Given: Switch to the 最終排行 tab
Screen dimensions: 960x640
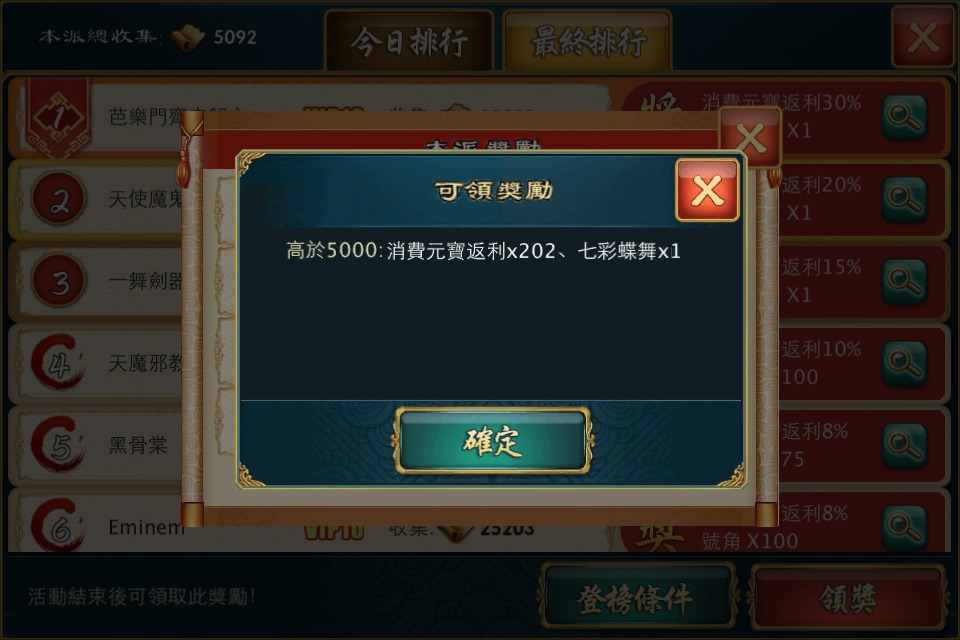Looking at the screenshot, I should (x=588, y=41).
